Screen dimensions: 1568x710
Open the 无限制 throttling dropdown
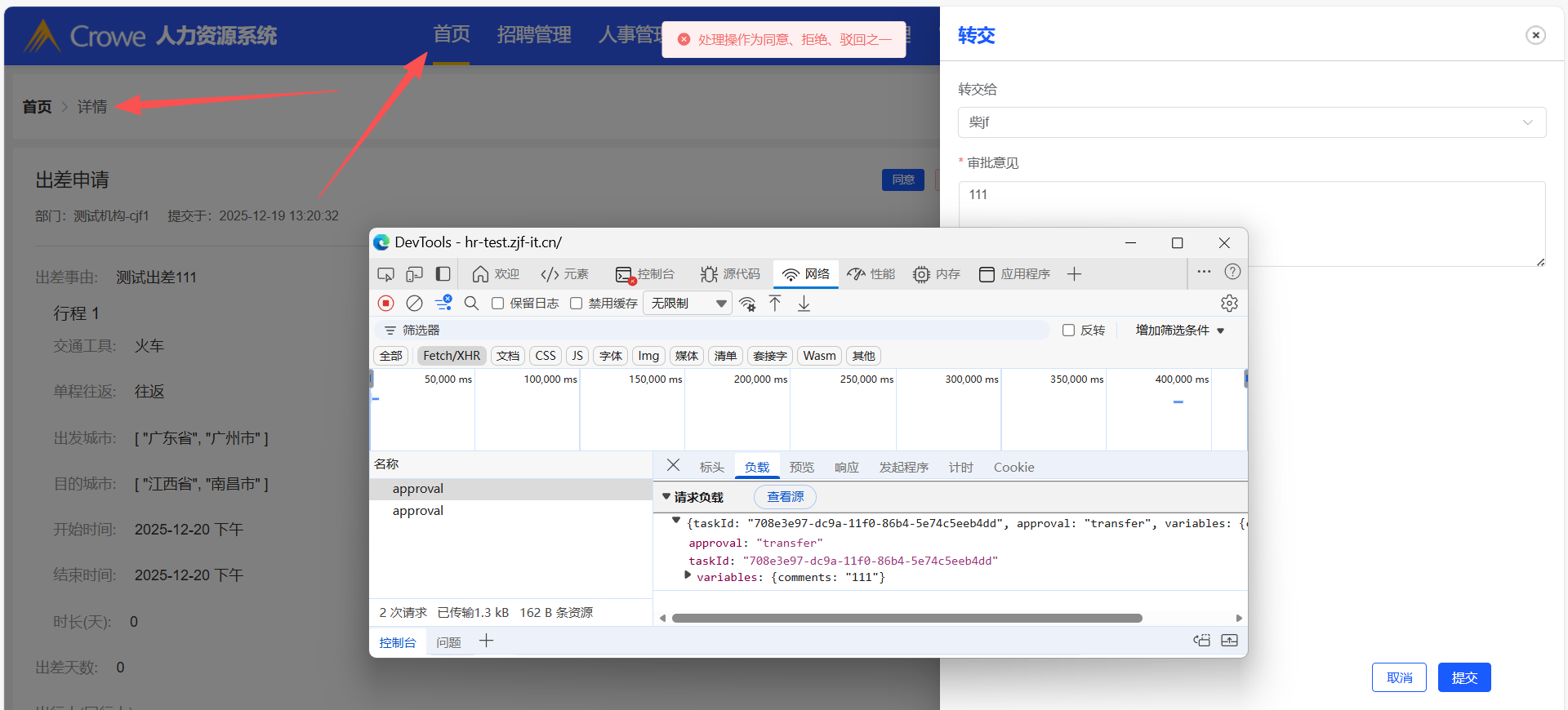pos(688,304)
